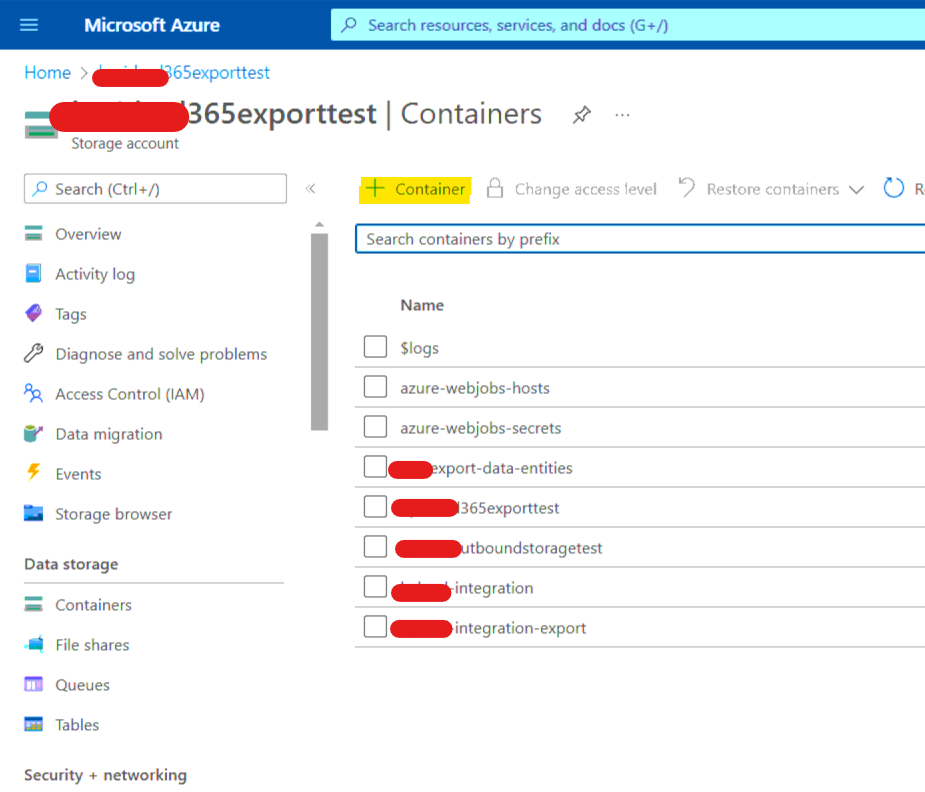Tick the 365exporttest container checkbox

pos(375,507)
